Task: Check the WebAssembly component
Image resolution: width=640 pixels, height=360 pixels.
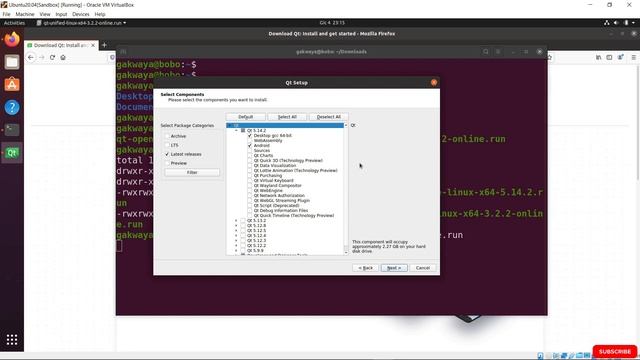Action: (250, 140)
